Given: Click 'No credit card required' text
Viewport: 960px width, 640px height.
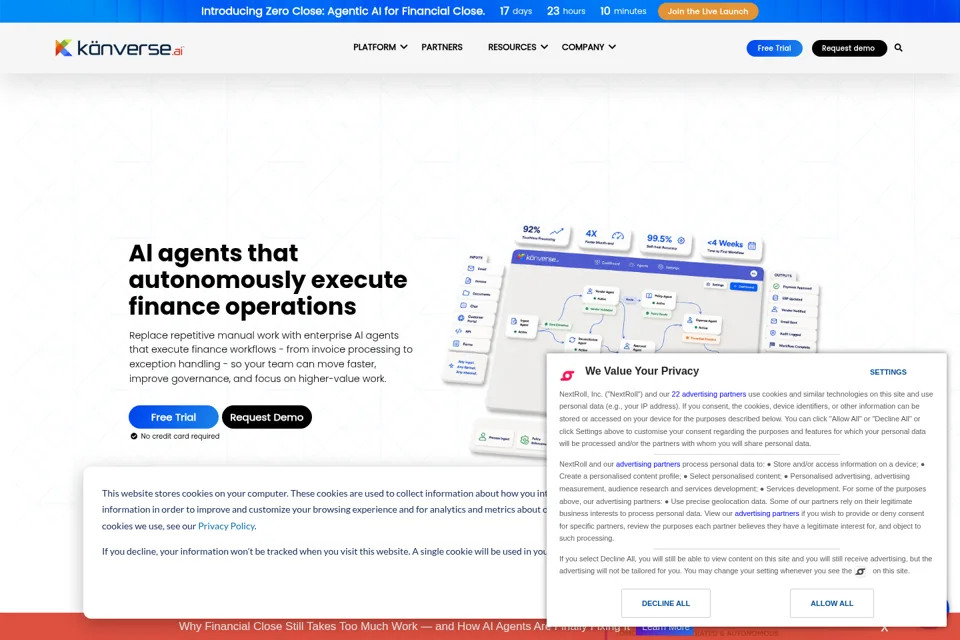Looking at the screenshot, I should [179, 437].
